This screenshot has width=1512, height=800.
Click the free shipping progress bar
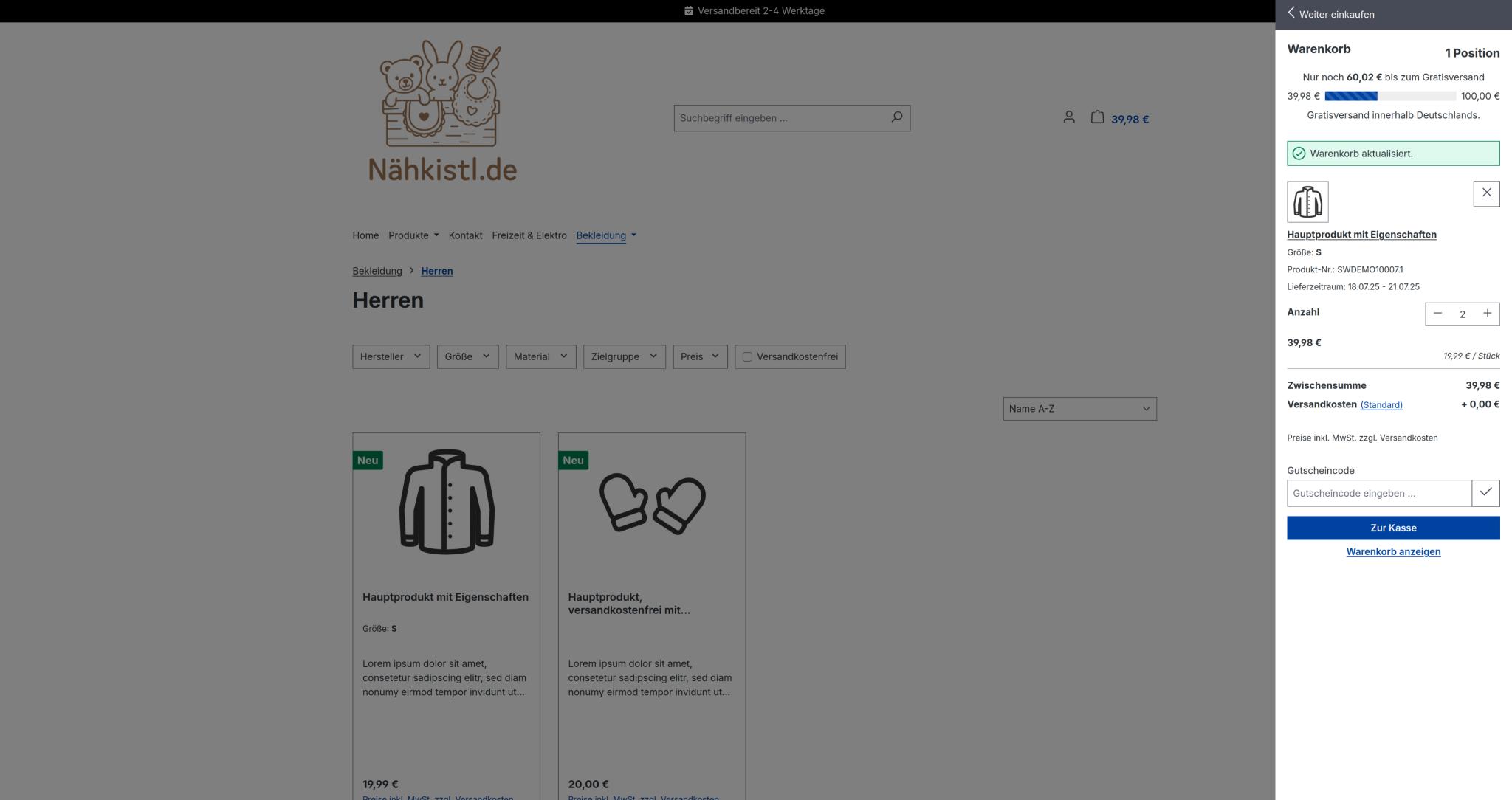pyautogui.click(x=1390, y=96)
